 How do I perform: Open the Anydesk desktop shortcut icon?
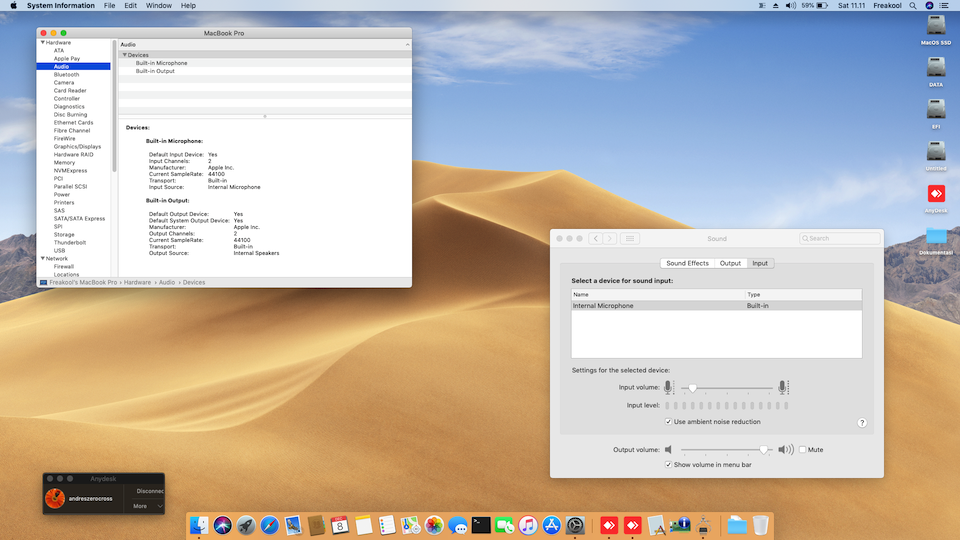936,194
